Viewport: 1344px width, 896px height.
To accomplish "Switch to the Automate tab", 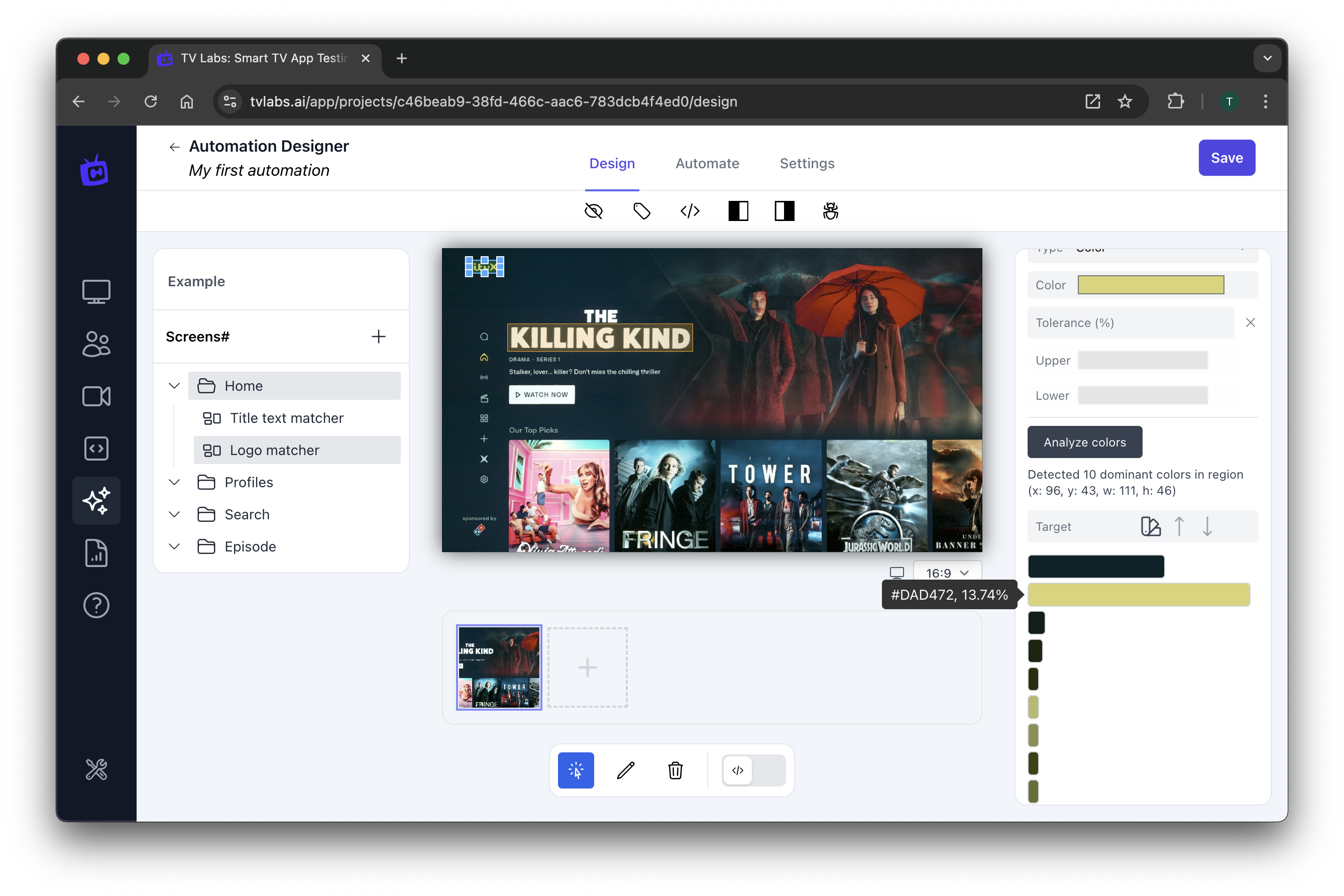I will 707,163.
